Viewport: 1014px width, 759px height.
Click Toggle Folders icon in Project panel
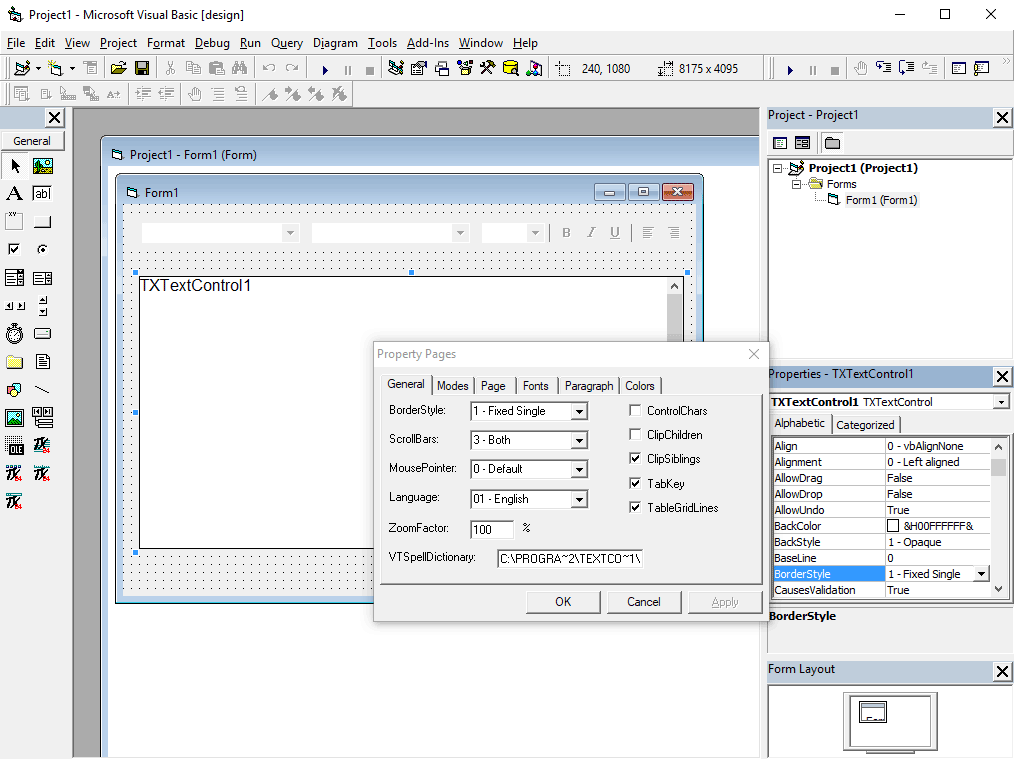point(832,143)
